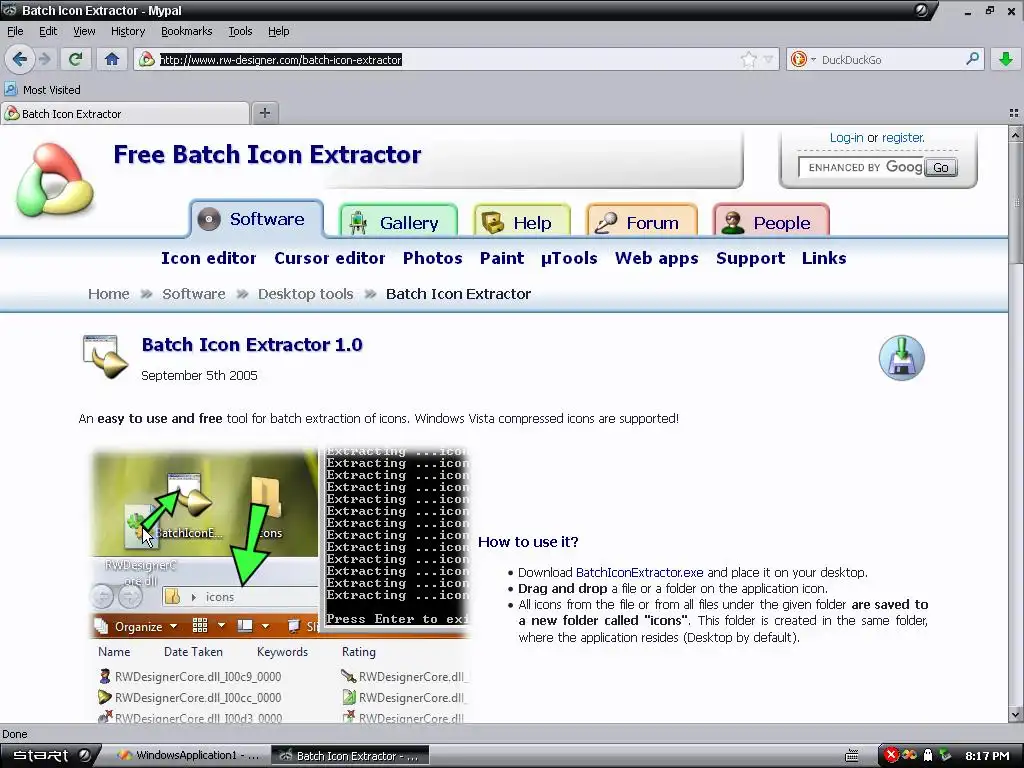Click the Batch Icon Extractor screenshot image
Image resolution: width=1024 pixels, height=768 pixels.
point(280,586)
